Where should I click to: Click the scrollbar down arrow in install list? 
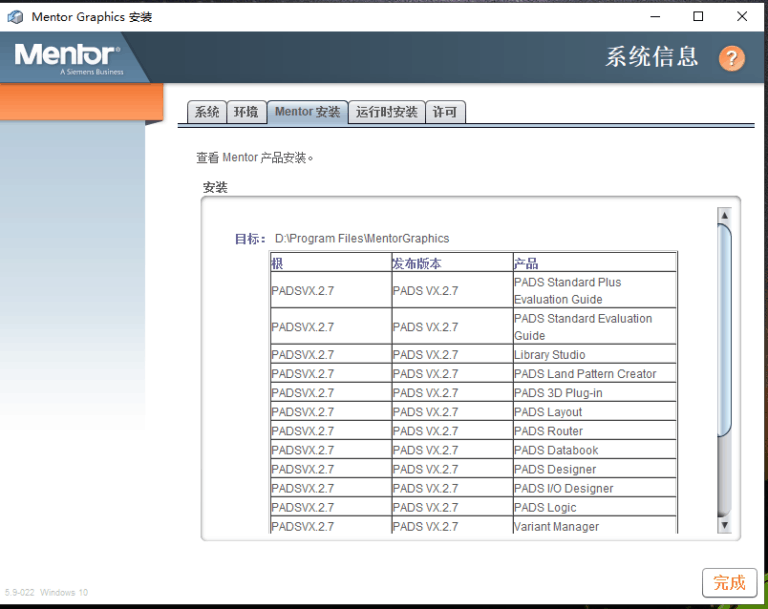[724, 525]
